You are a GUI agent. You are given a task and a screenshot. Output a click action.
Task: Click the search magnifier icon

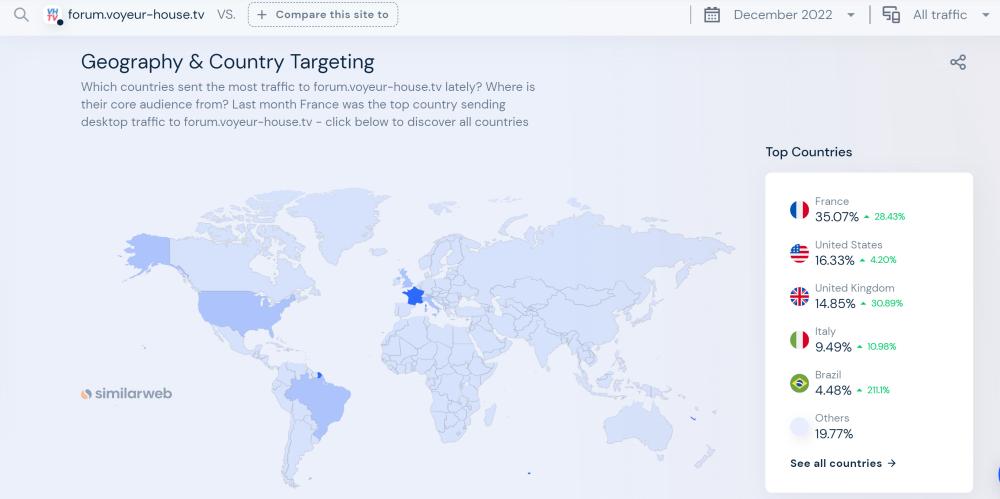[20, 15]
